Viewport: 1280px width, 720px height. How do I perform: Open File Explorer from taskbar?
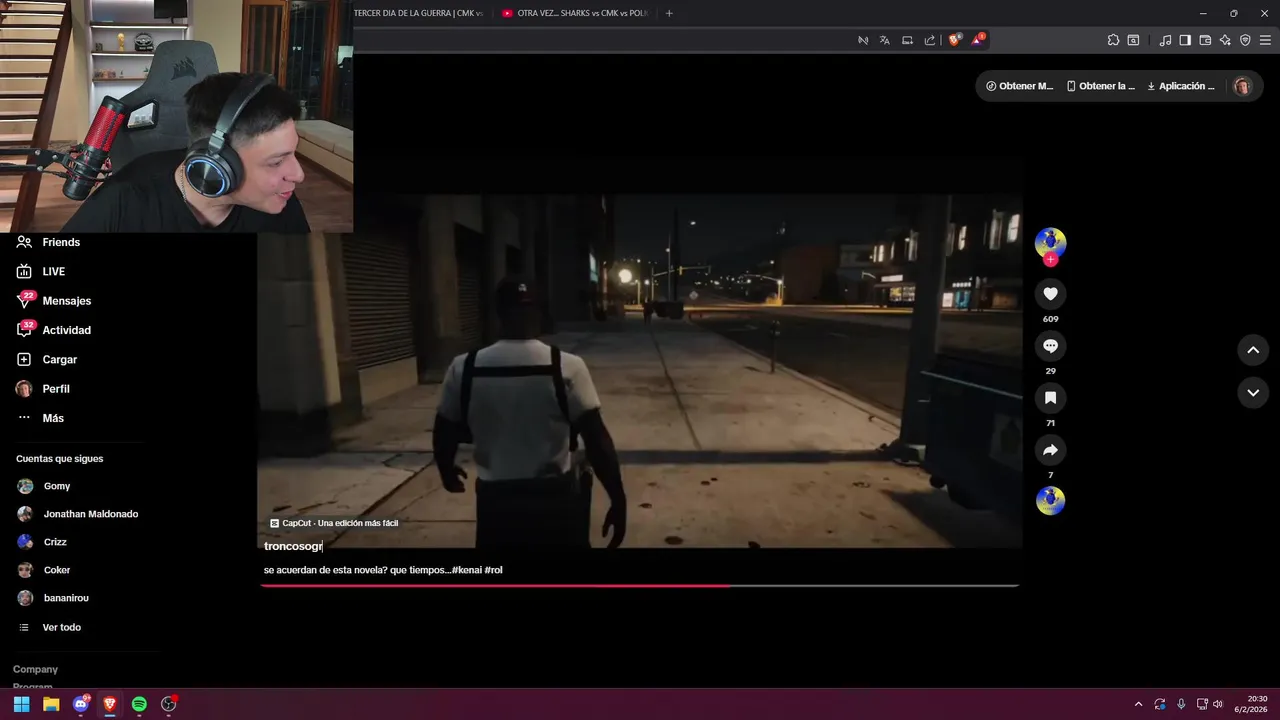tap(51, 704)
